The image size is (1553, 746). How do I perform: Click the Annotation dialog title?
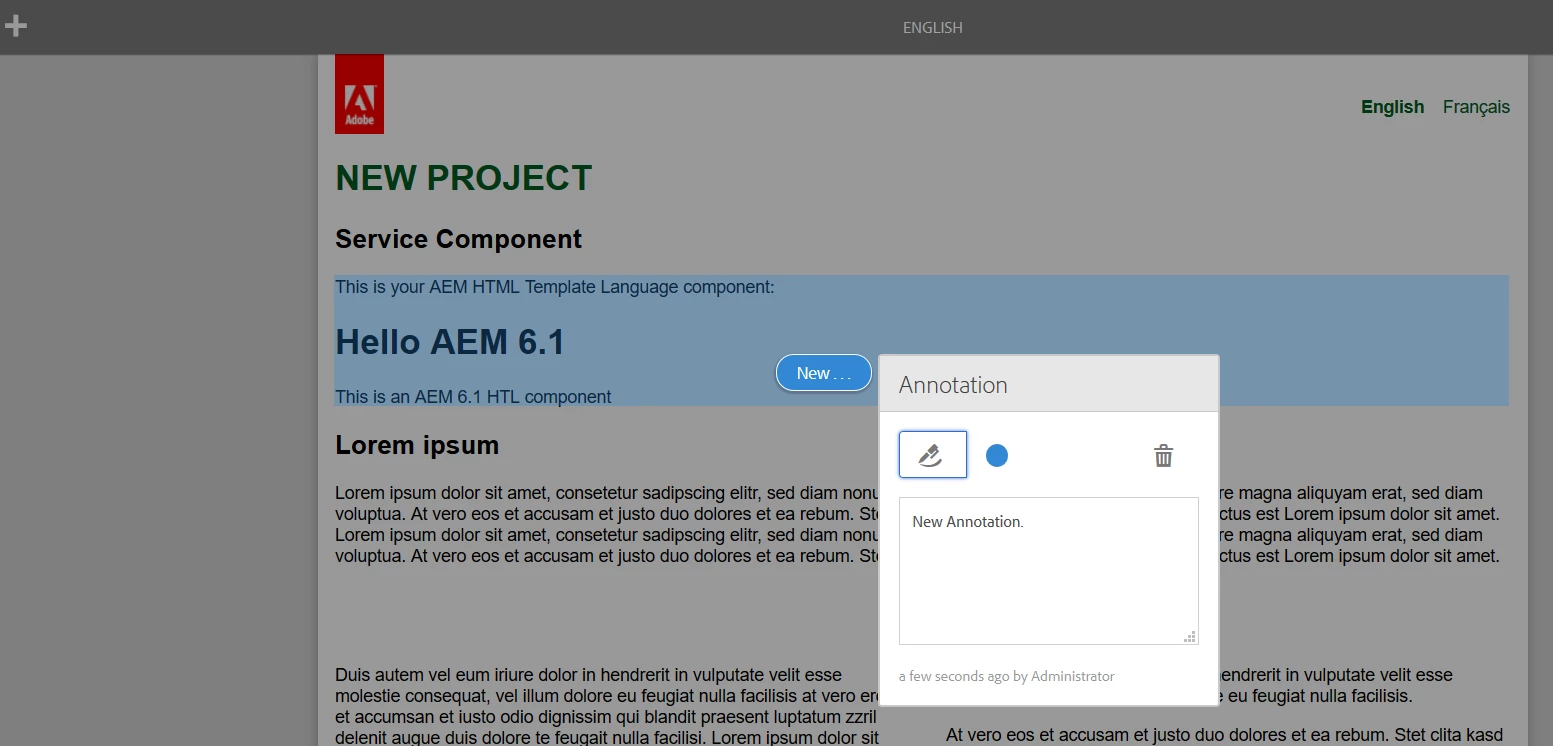pos(953,385)
